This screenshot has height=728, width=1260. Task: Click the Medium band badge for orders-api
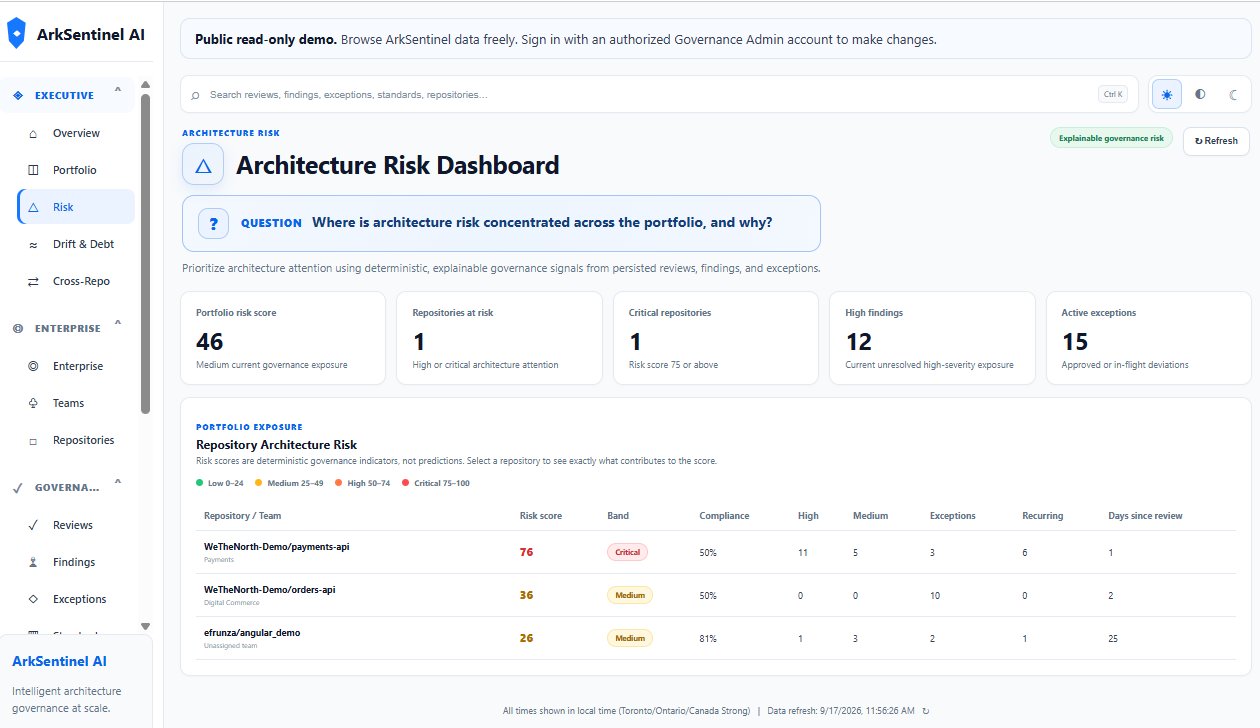pos(630,595)
